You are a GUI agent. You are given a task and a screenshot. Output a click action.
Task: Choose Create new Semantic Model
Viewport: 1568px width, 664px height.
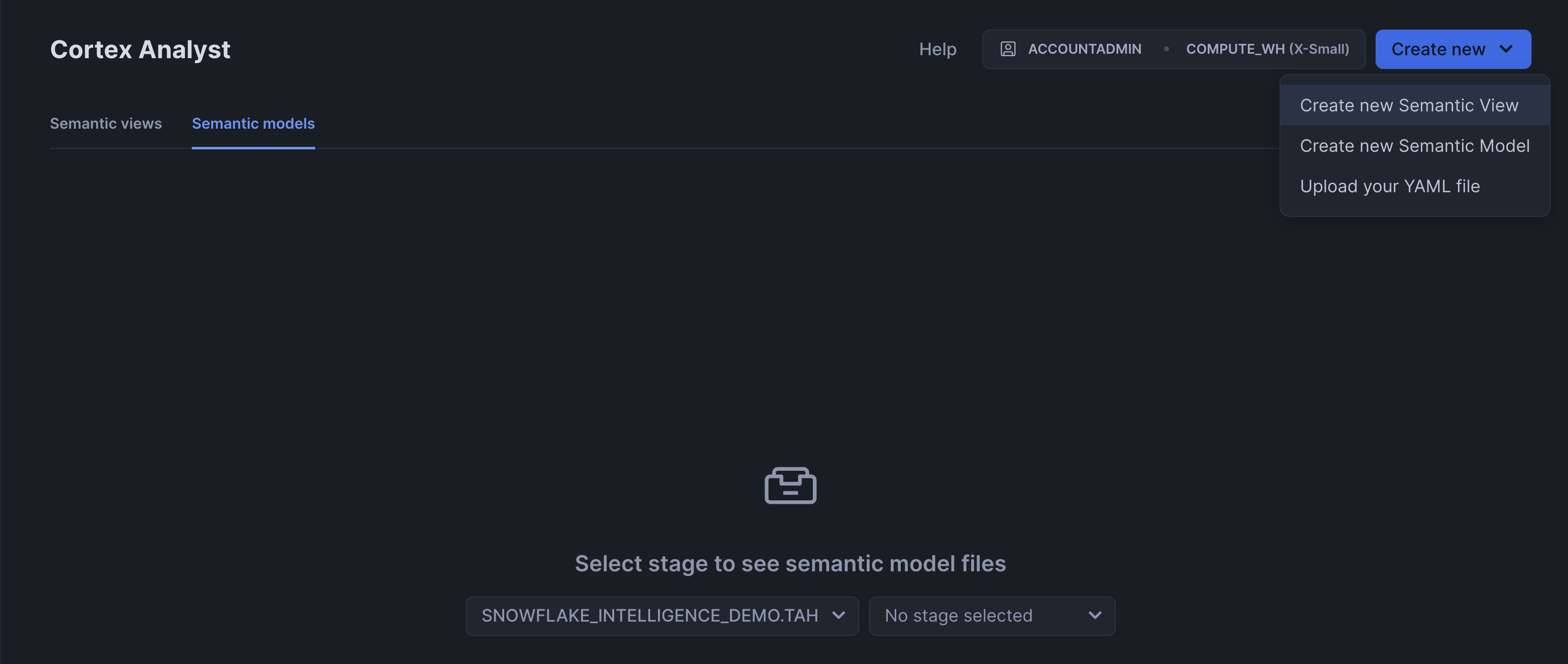[1414, 146]
